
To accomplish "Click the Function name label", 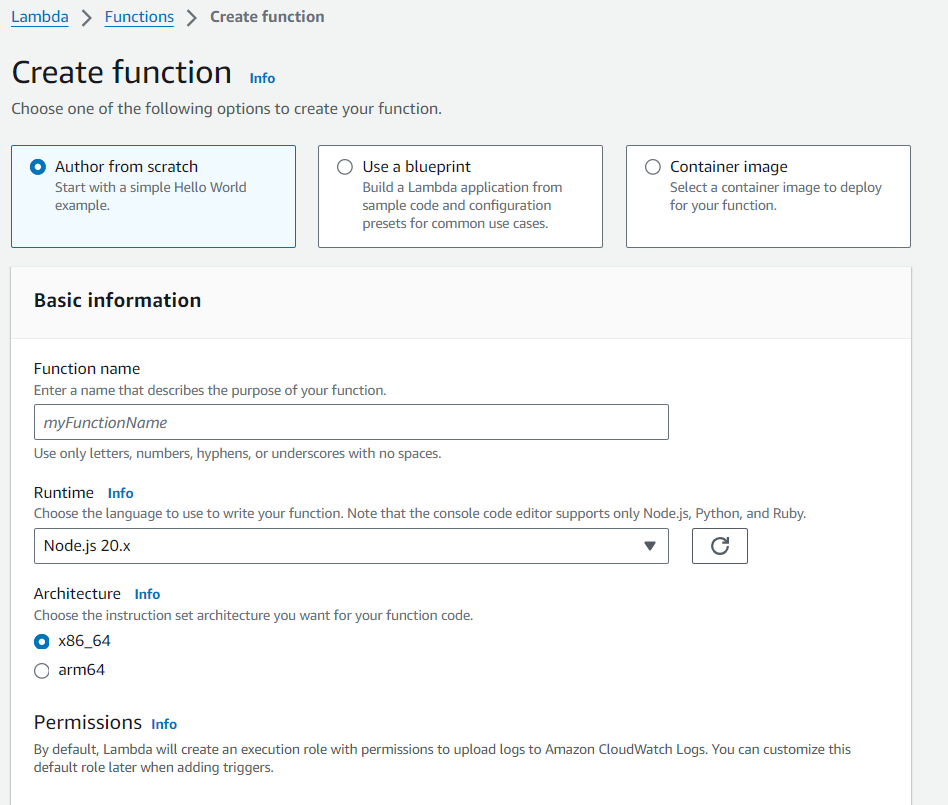I will point(87,369).
